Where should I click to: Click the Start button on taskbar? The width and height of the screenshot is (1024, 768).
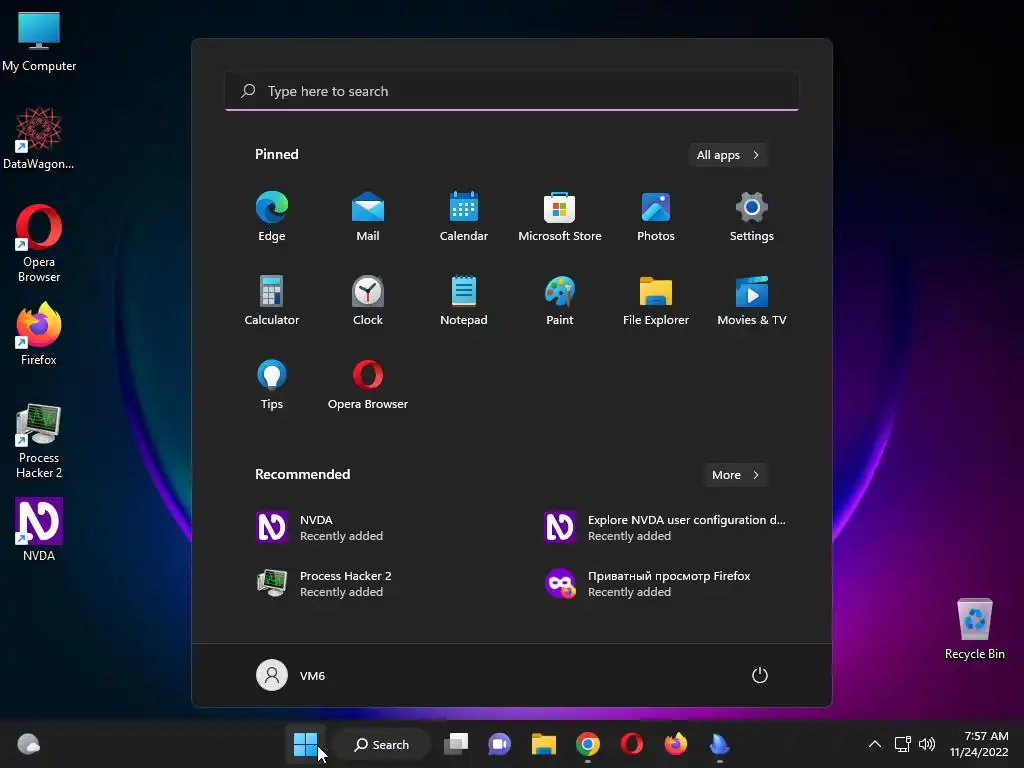coord(305,744)
